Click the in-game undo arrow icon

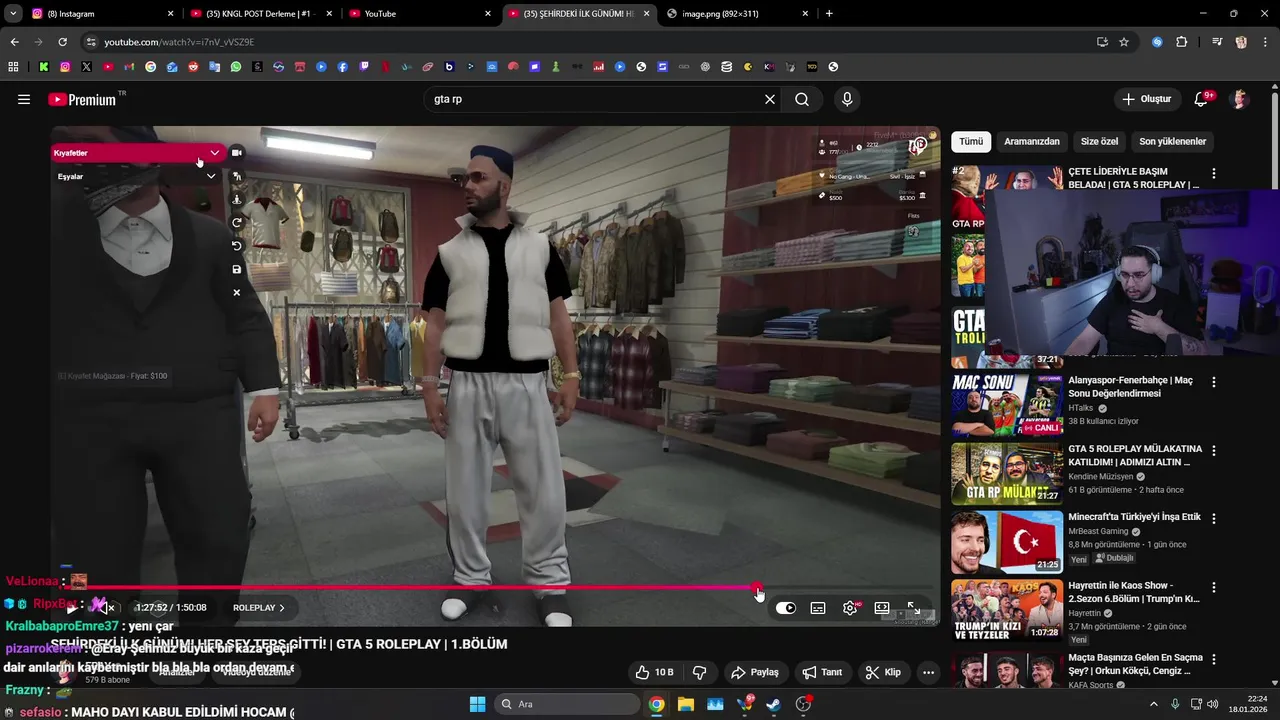(x=237, y=246)
